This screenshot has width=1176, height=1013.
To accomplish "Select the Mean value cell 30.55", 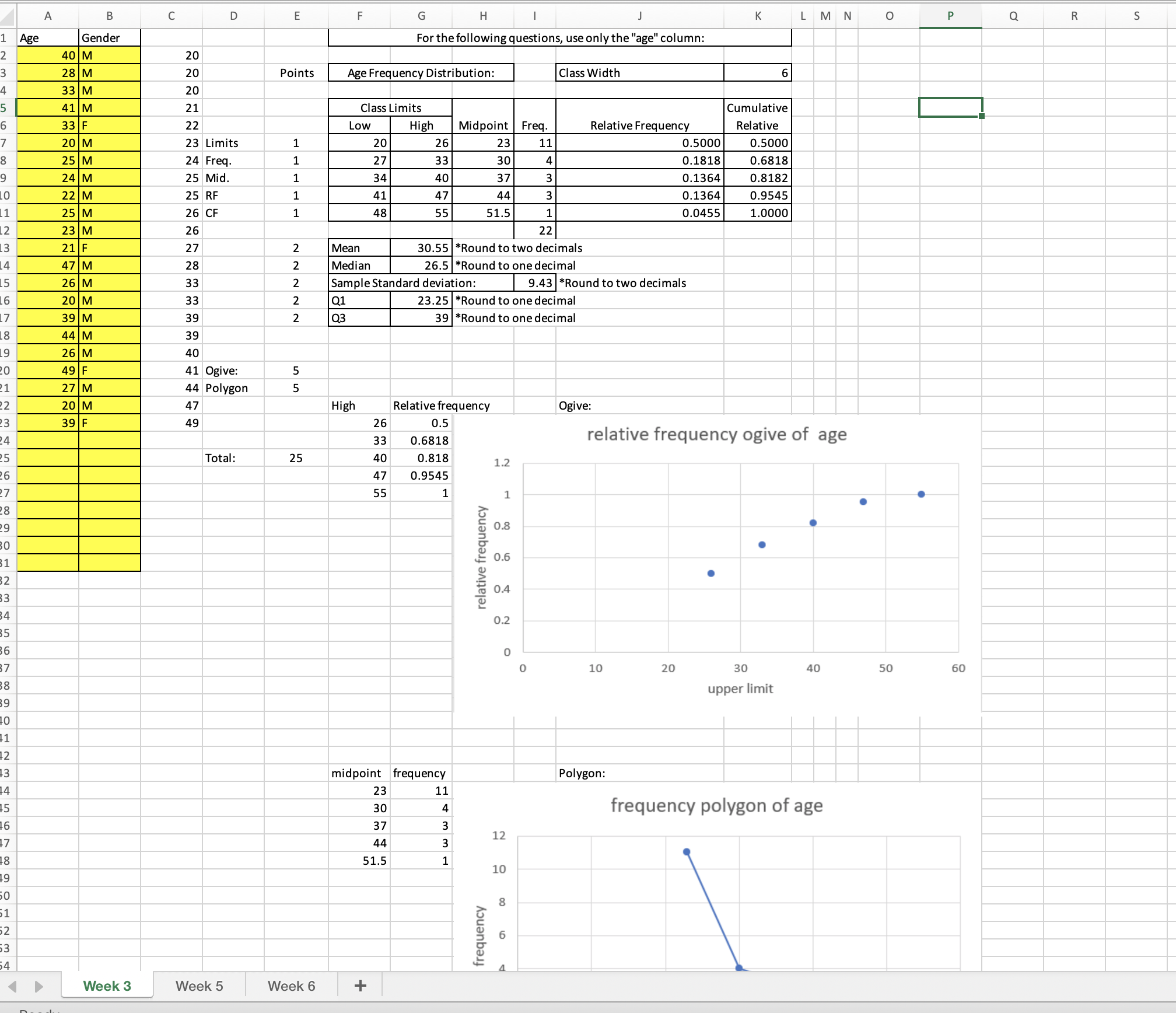I will click(x=421, y=248).
